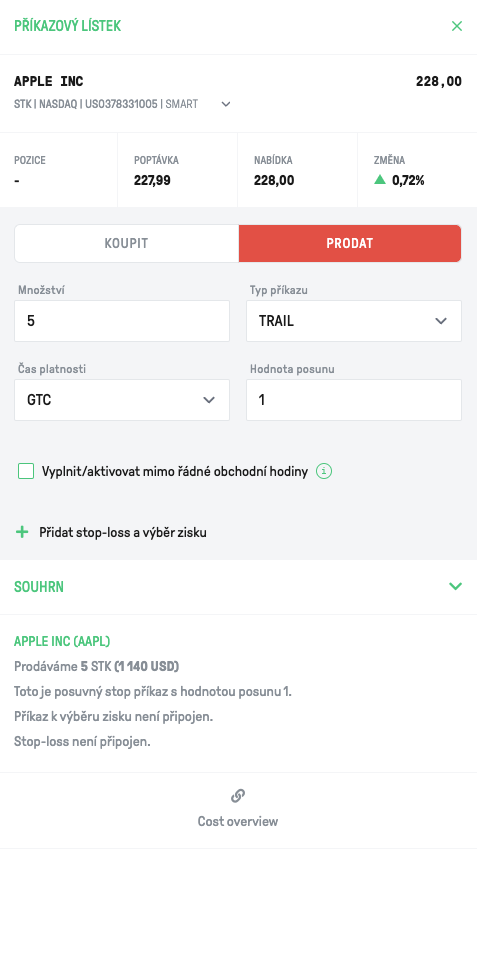This screenshot has height=959, width=477.
Task: Switch to the KOUPIT tab
Action: (x=127, y=243)
